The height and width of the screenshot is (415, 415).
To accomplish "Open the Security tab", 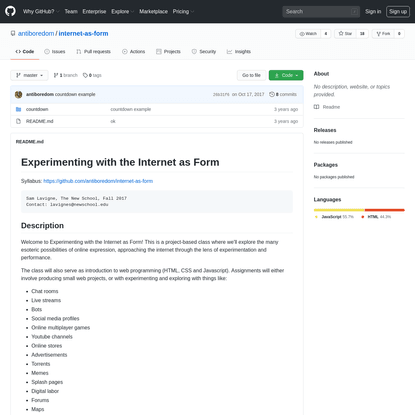I will [x=204, y=52].
